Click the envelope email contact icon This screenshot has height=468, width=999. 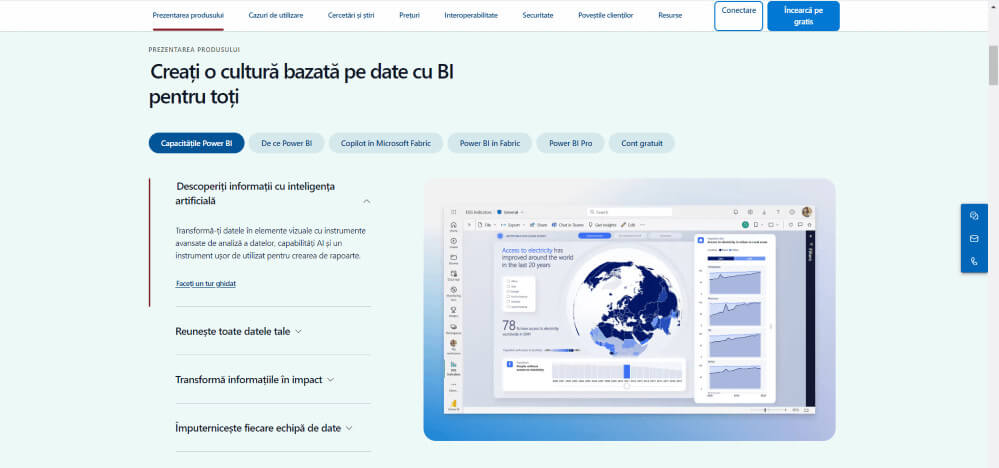coord(974,239)
